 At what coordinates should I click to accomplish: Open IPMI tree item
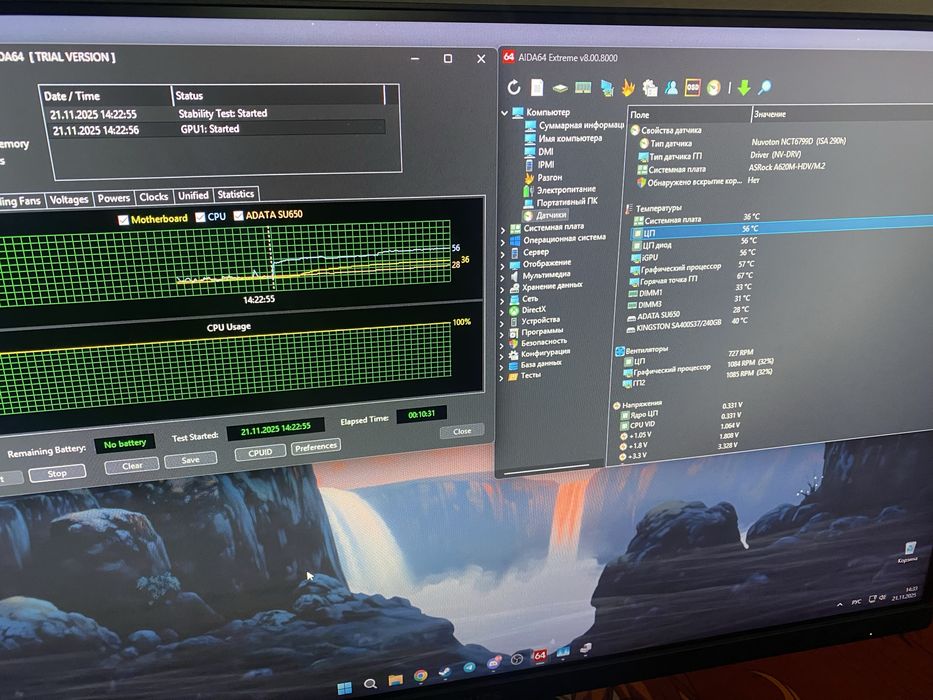(x=546, y=164)
